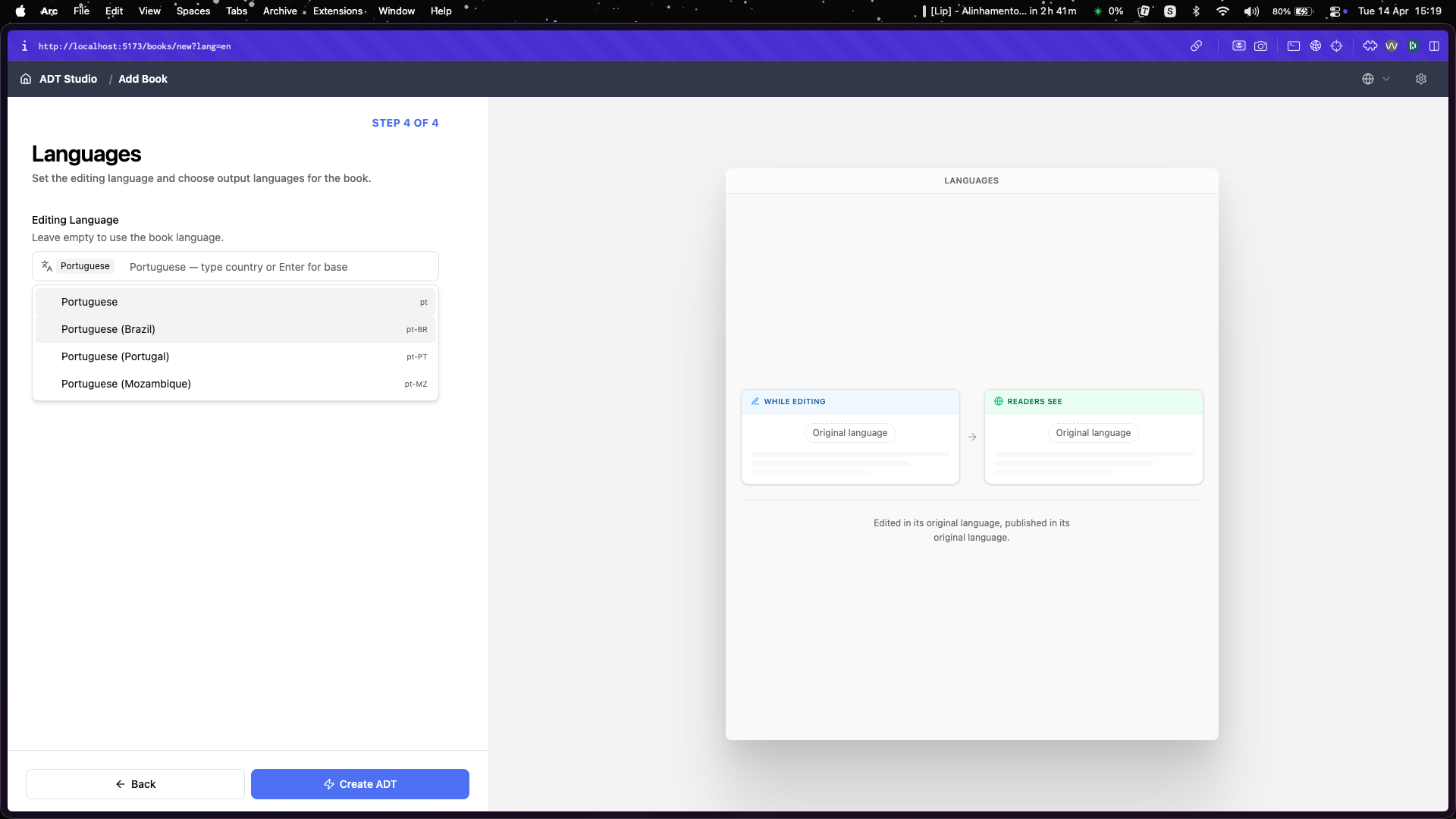Click the gray W extension icon
1456x819 pixels.
click(1392, 46)
